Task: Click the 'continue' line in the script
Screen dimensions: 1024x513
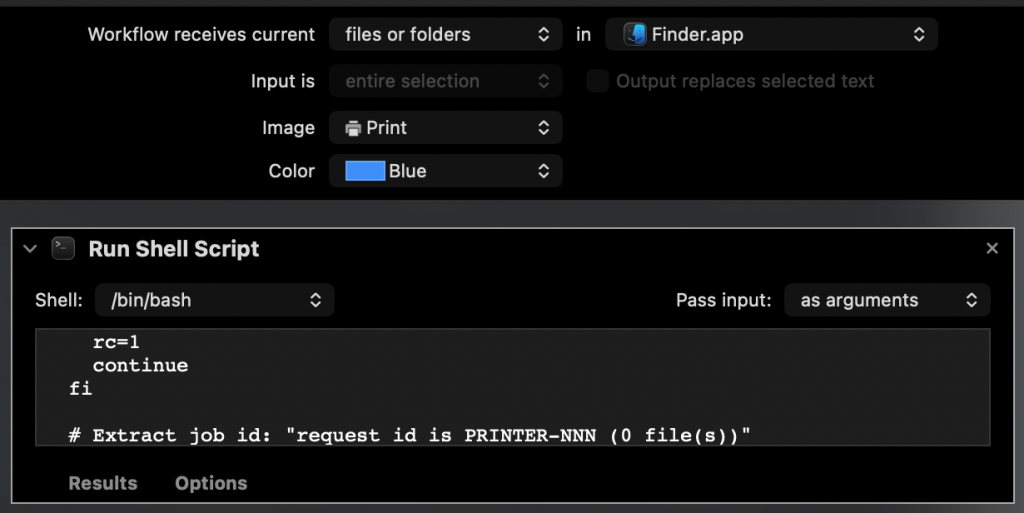Action: point(140,365)
